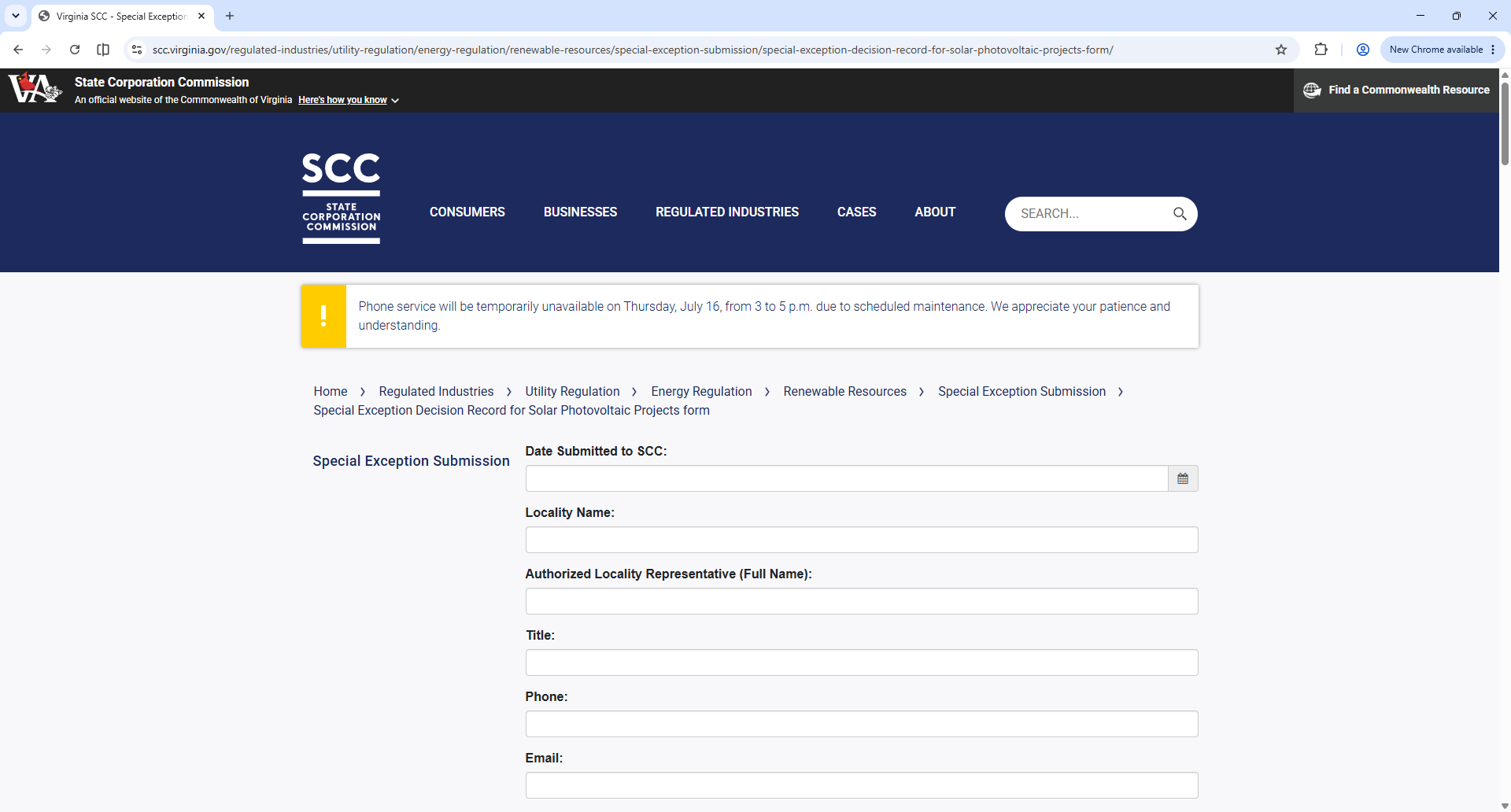Go to Home breadcrumb link
Viewport: 1511px width, 812px height.
tap(331, 391)
